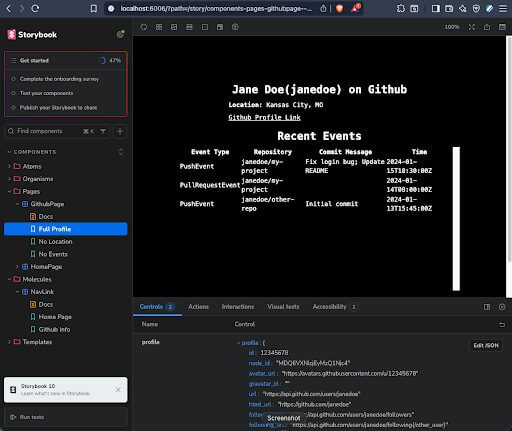Click the events table vertical scrollbar
512x431 pixels.
[x=456, y=219]
